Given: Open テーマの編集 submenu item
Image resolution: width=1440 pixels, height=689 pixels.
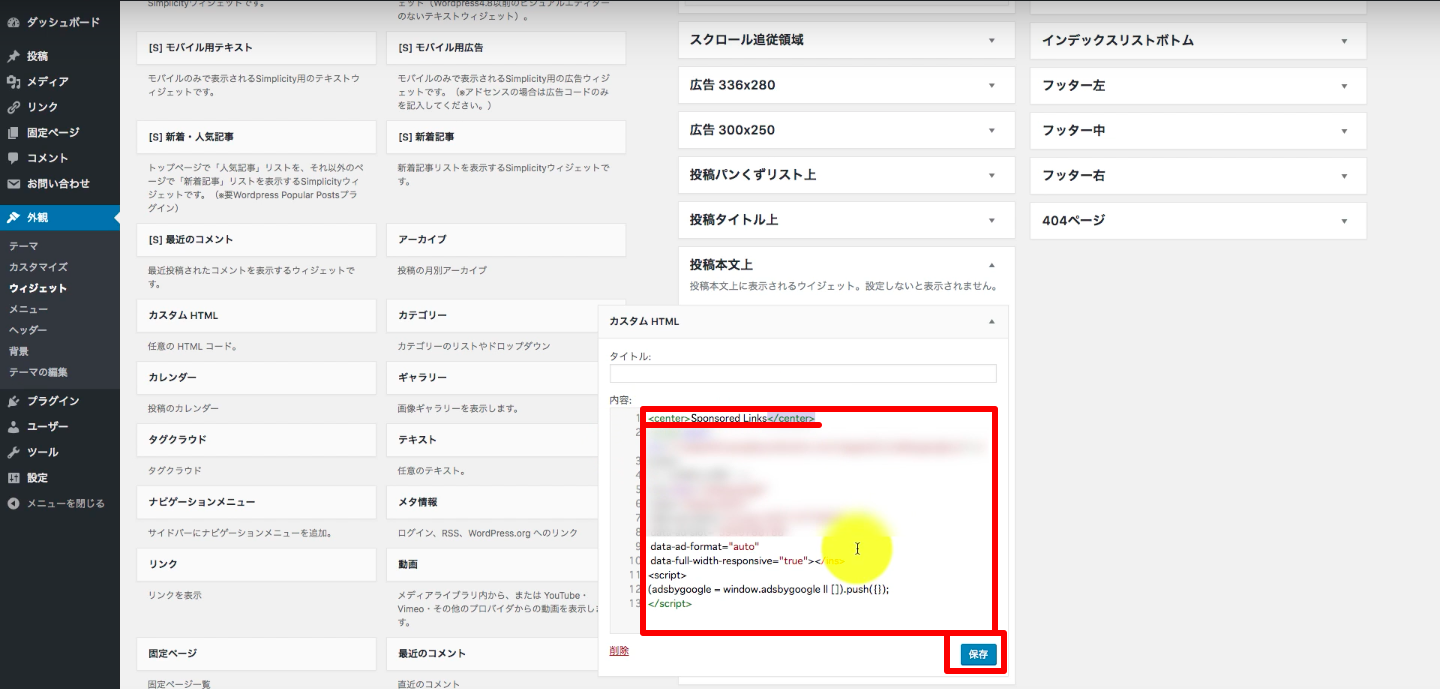Looking at the screenshot, I should [x=38, y=372].
